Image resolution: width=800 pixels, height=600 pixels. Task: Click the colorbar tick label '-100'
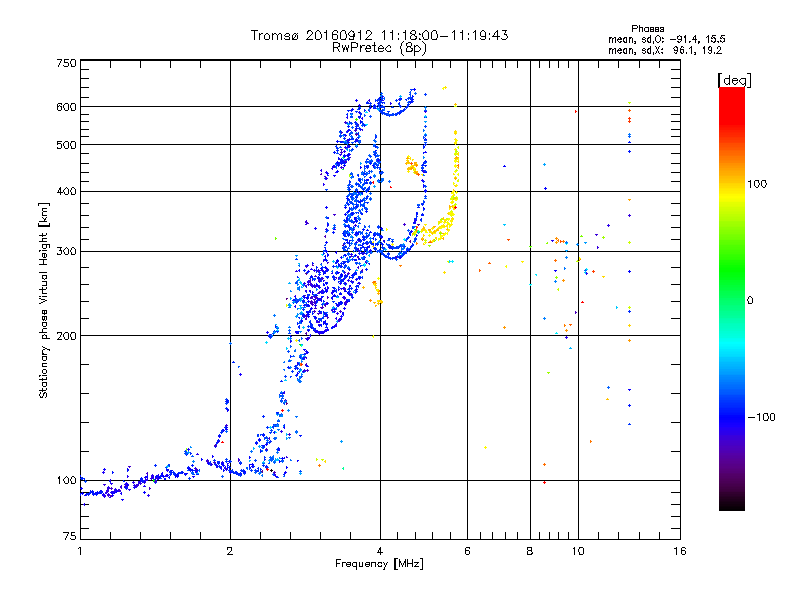pyautogui.click(x=761, y=417)
